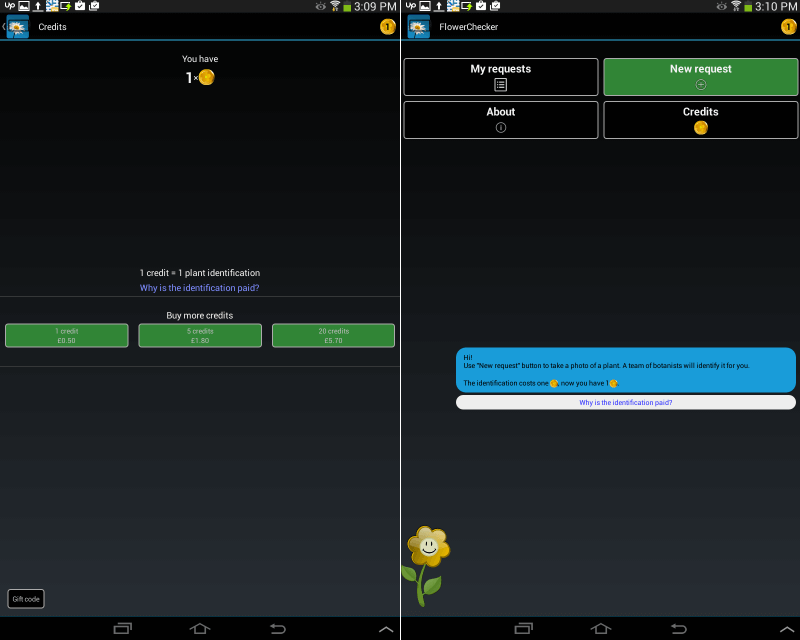Tap the 3:10 PM clock in the status bar

tap(776, 7)
